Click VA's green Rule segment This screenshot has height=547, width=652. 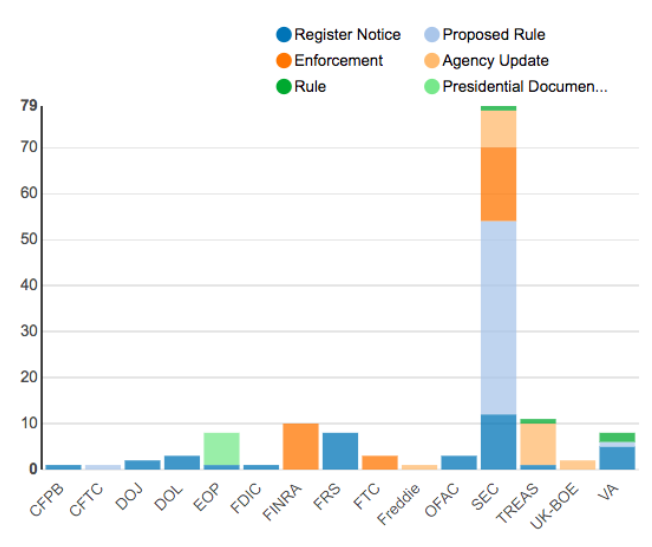(617, 438)
